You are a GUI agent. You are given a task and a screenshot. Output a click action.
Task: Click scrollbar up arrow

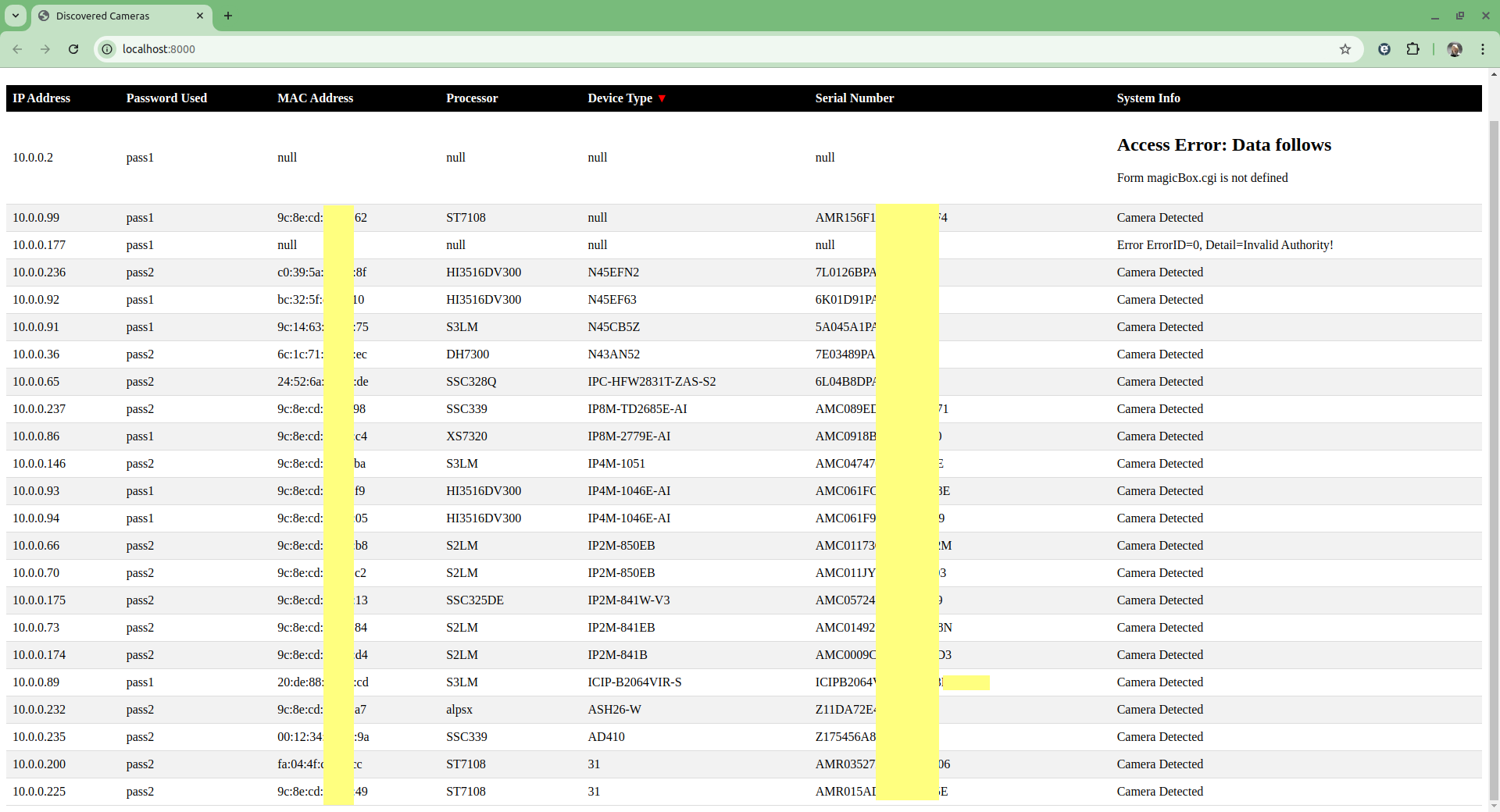coord(1494,75)
